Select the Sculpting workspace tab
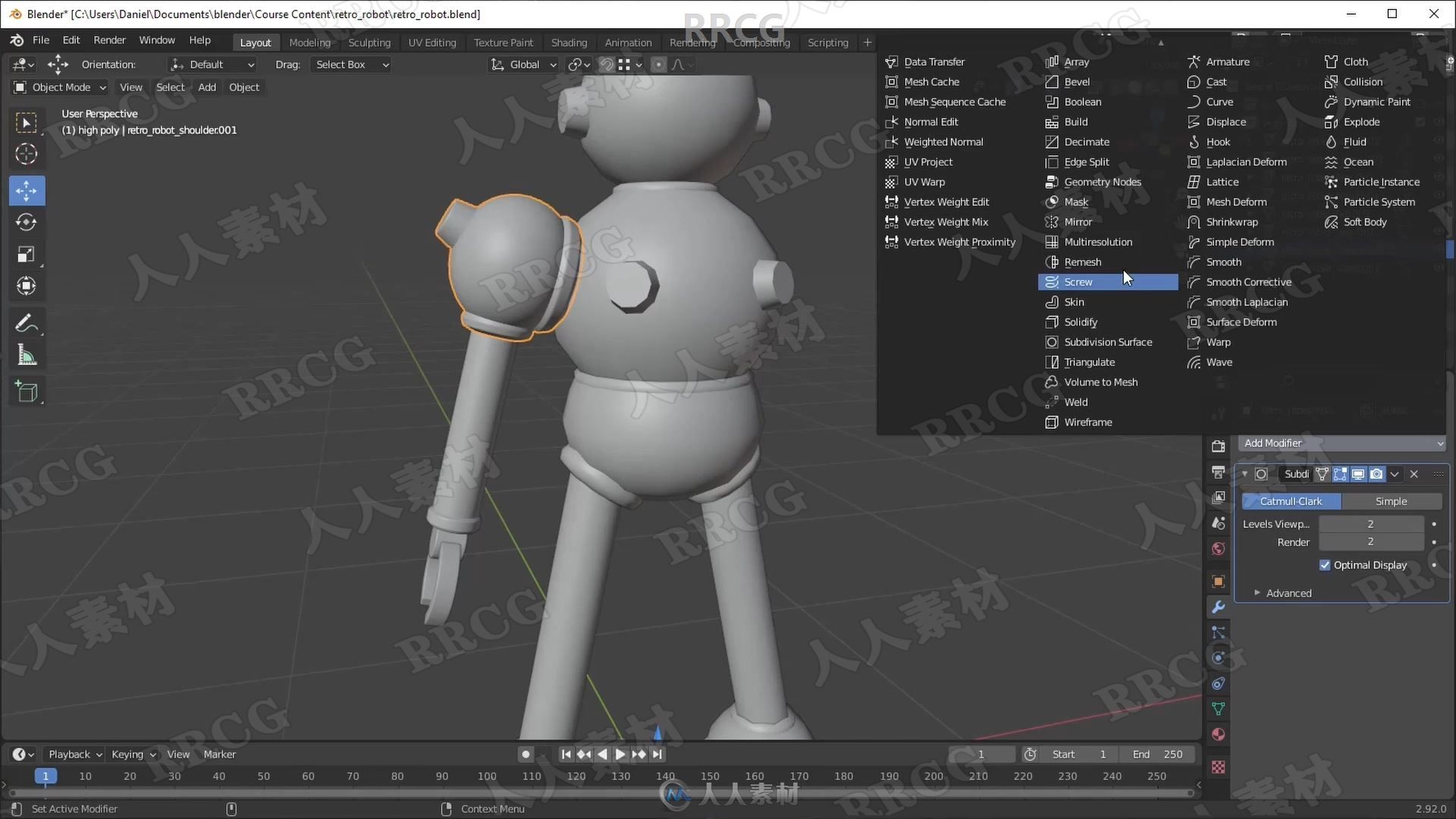The image size is (1456, 819). coord(369,42)
